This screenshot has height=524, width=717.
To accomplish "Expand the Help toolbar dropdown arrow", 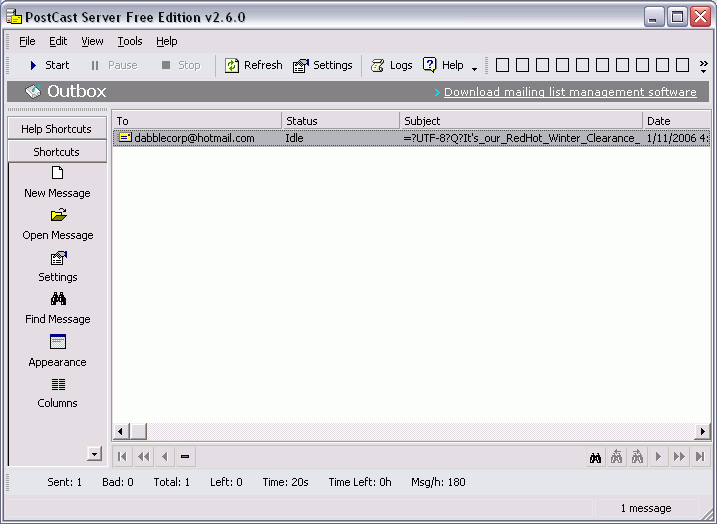I will tap(474, 69).
